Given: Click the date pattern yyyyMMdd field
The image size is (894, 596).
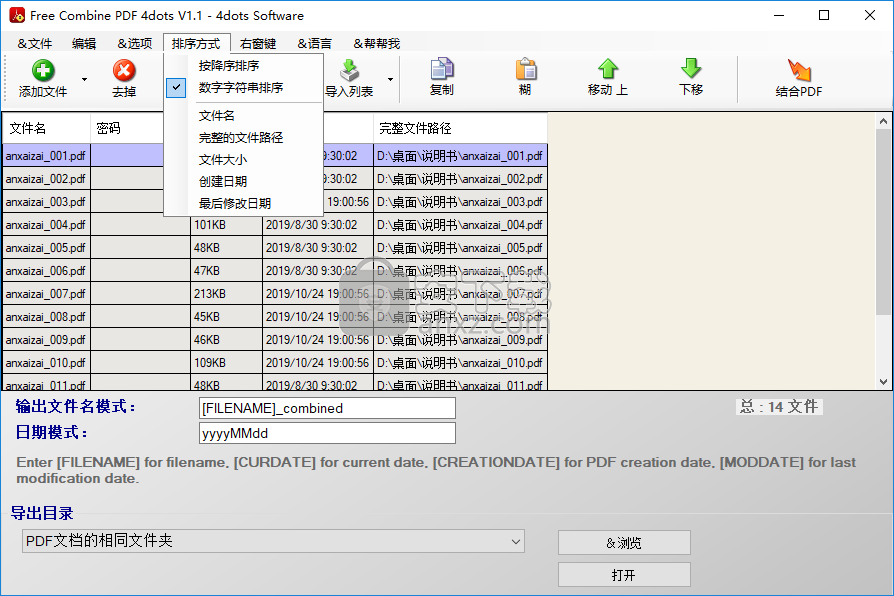Looking at the screenshot, I should click(x=327, y=433).
